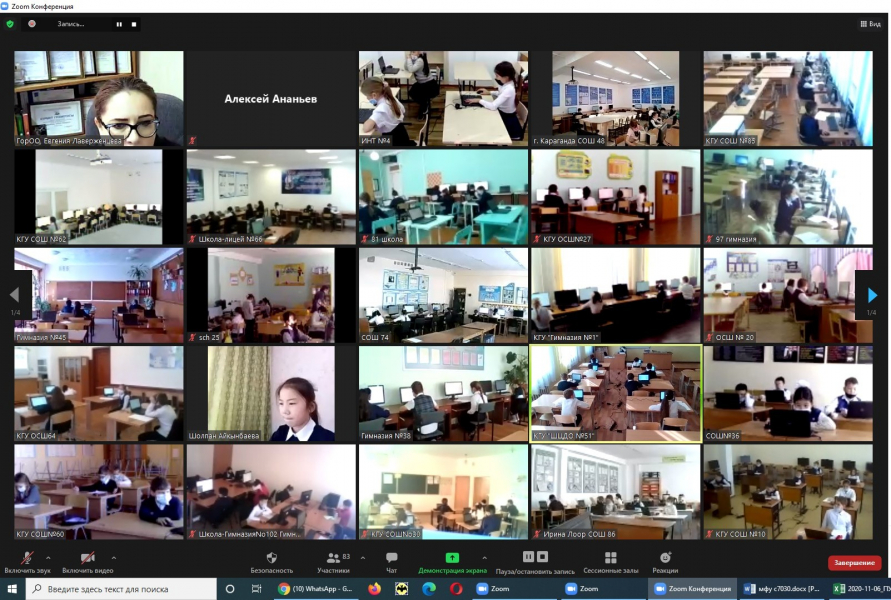Open Сессионные залы breakout rooms
The width and height of the screenshot is (891, 600).
tap(616, 562)
